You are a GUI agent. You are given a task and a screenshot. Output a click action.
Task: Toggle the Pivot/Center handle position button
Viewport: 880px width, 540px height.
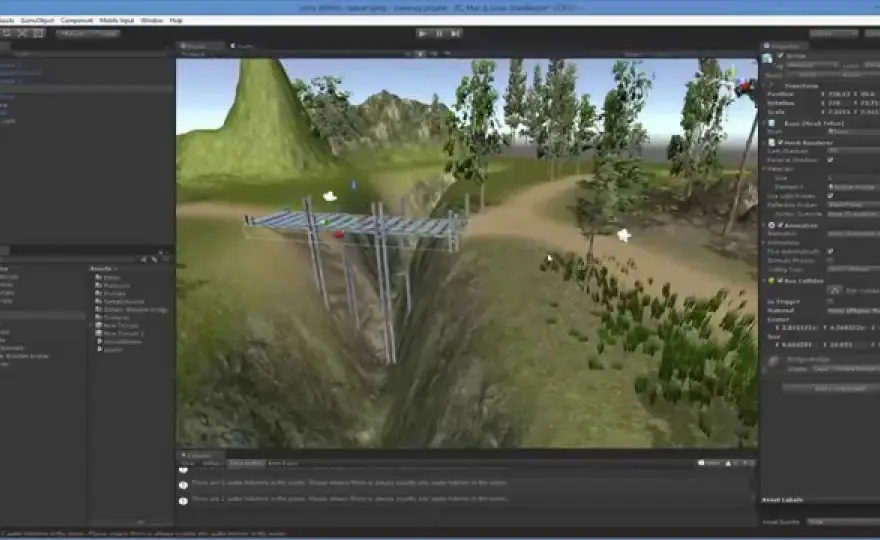click(72, 34)
